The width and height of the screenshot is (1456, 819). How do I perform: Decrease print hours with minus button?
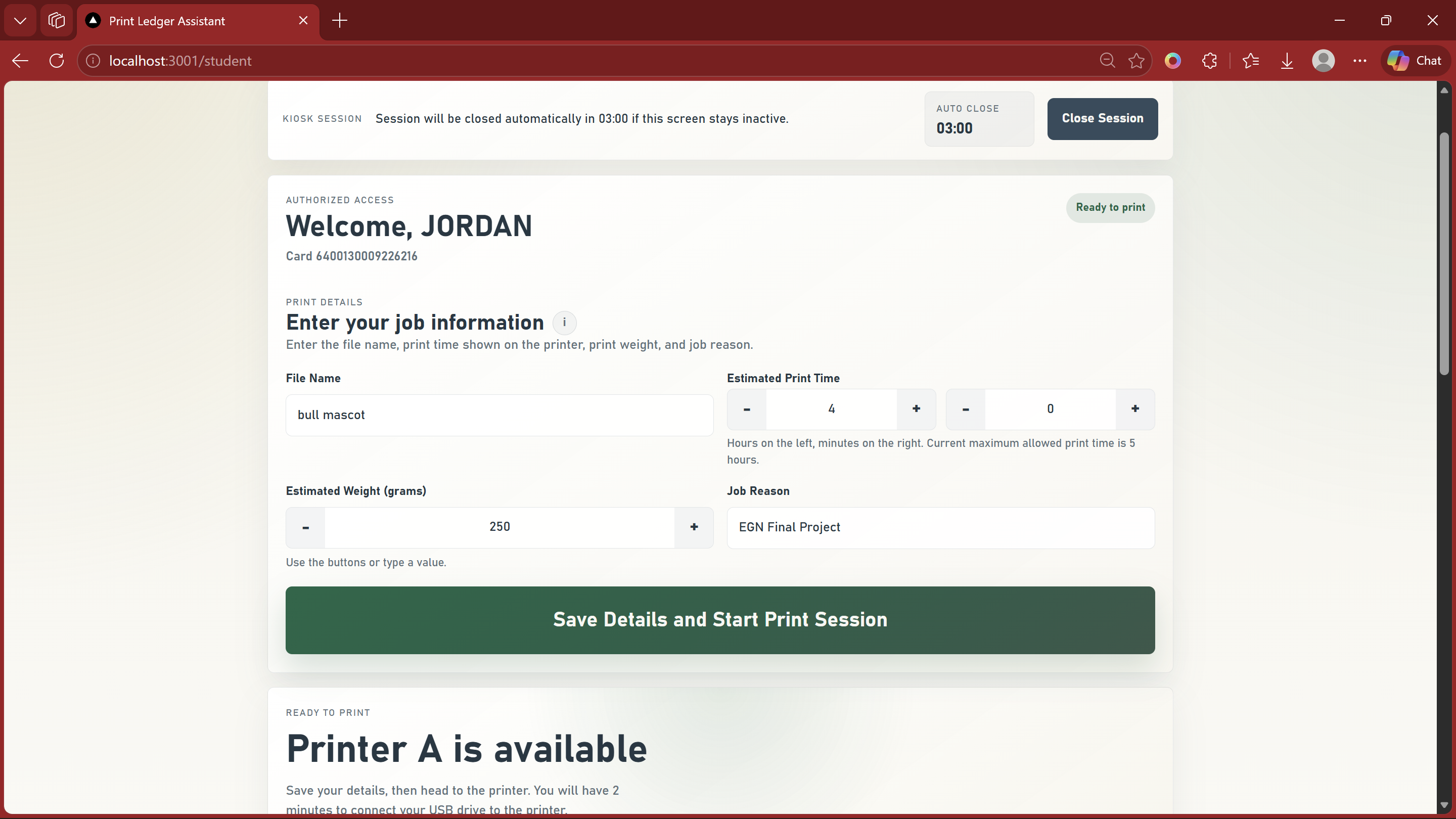point(747,408)
